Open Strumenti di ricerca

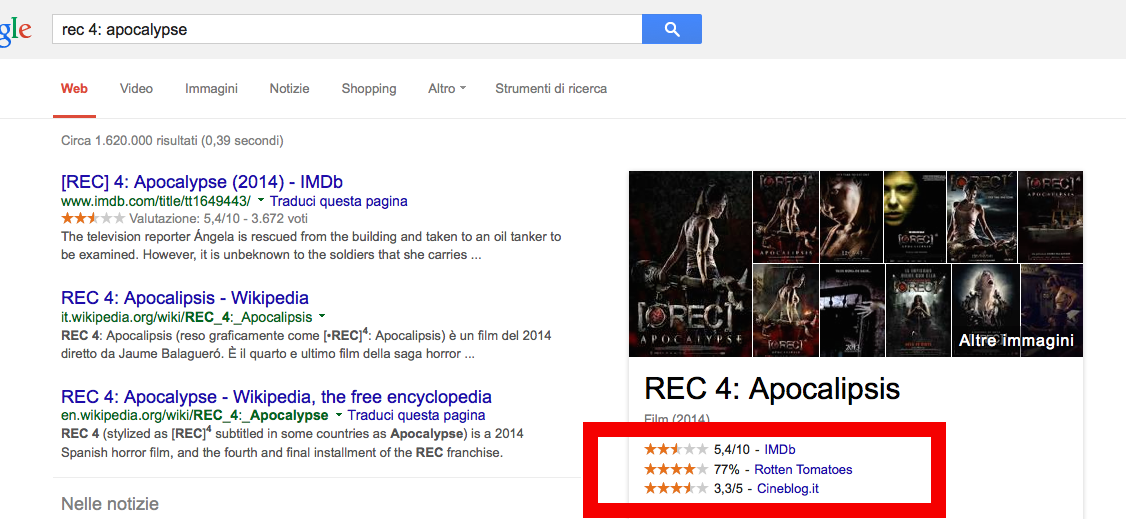[x=551, y=88]
